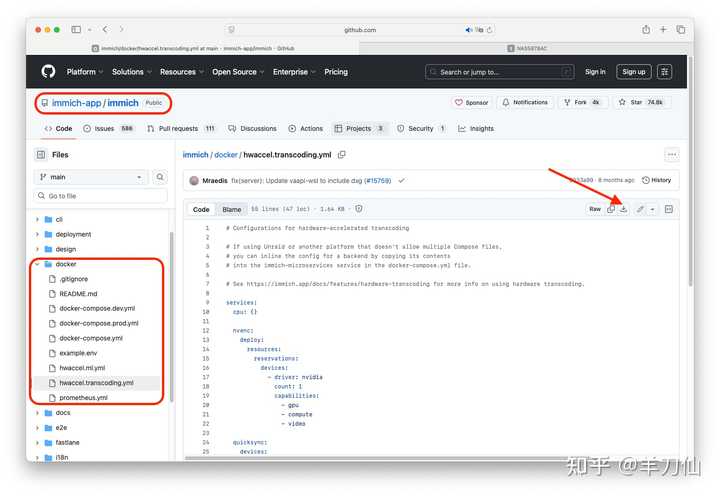Select the Code view tab above file
The width and height of the screenshot is (720, 496).
coord(201,209)
